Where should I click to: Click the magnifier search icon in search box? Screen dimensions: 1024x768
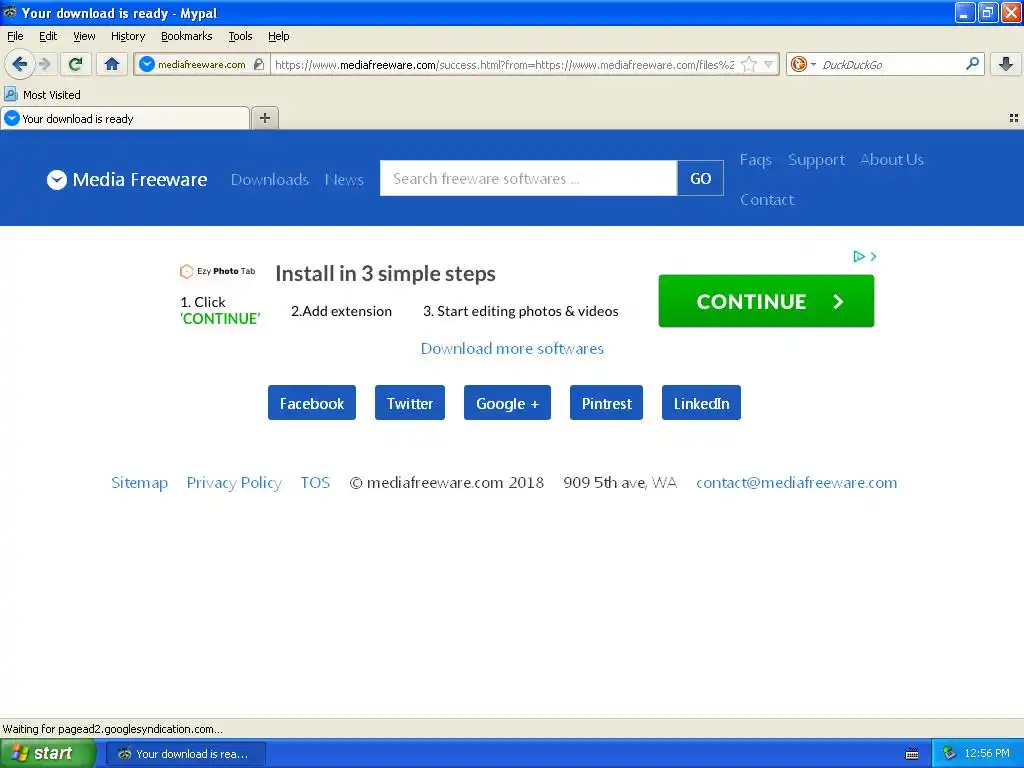click(x=972, y=63)
